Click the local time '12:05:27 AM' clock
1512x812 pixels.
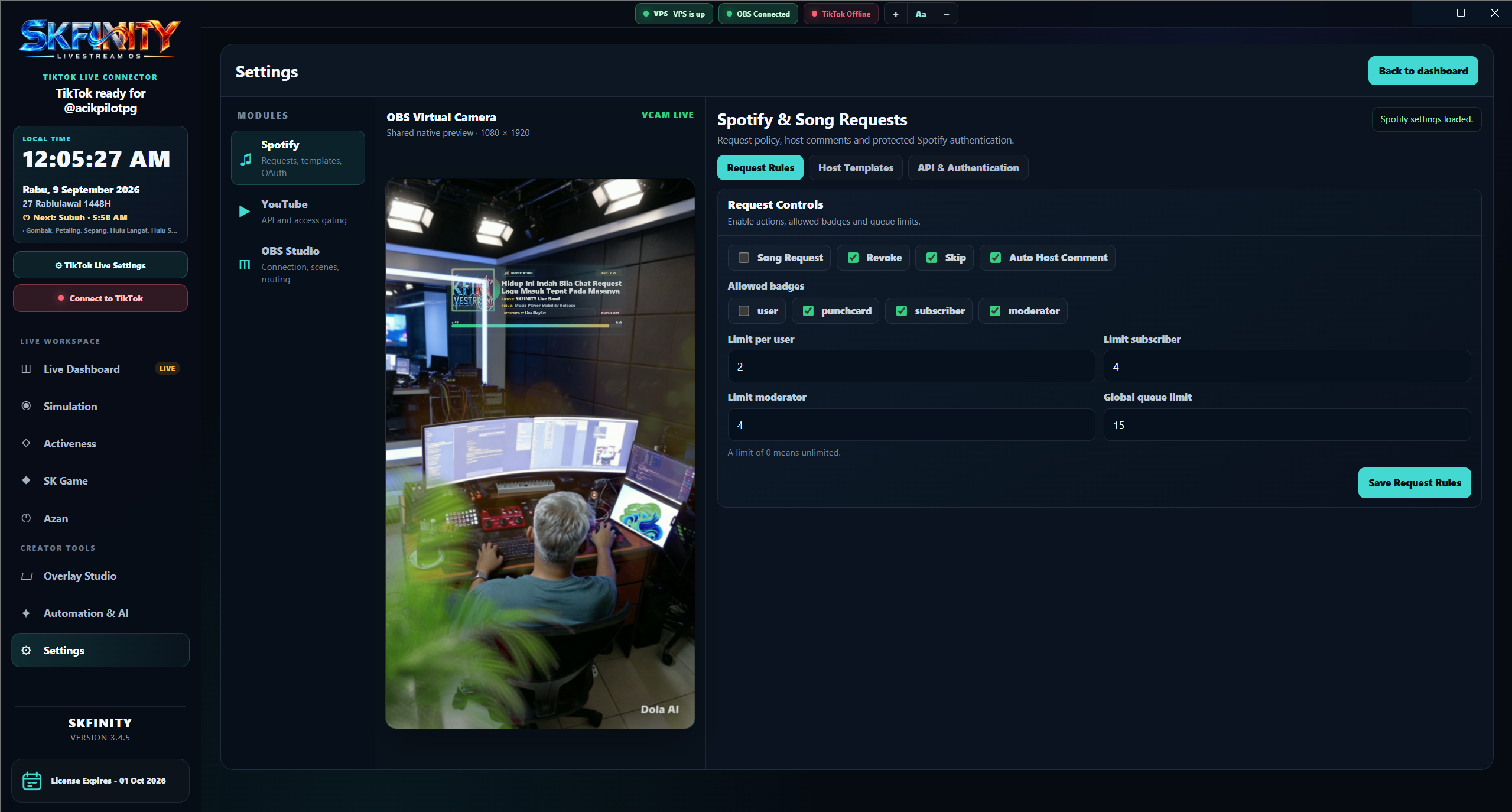(x=96, y=159)
